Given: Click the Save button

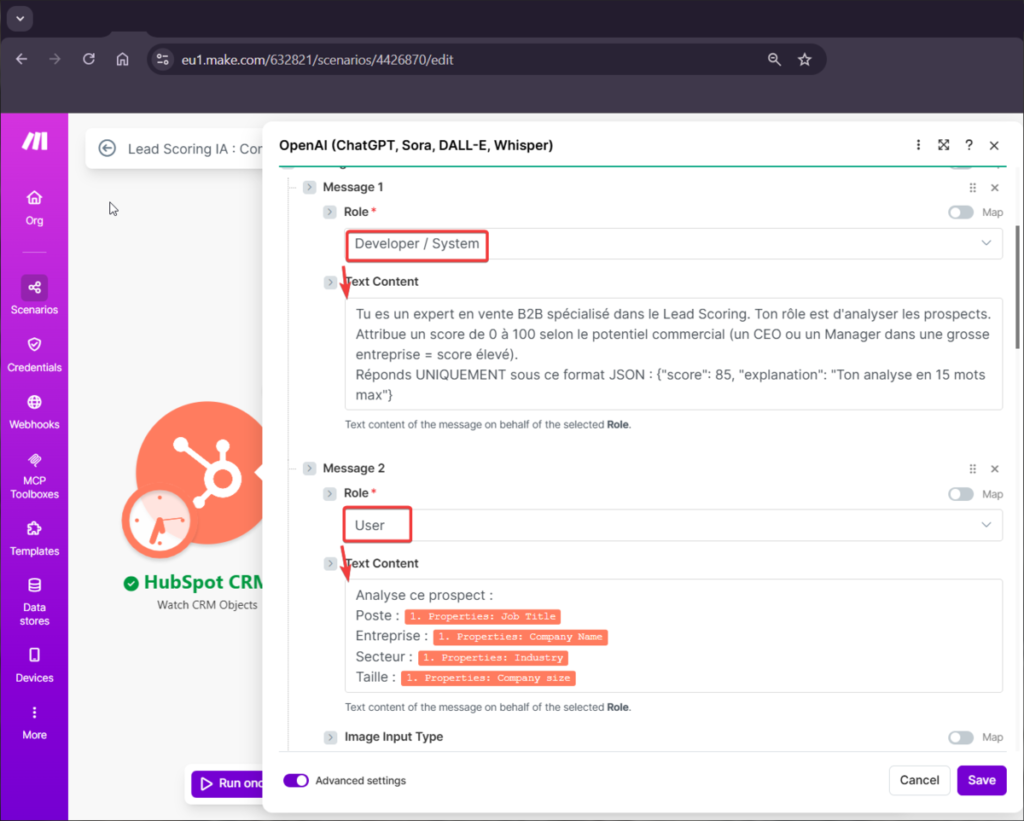Looking at the screenshot, I should pyautogui.click(x=981, y=780).
